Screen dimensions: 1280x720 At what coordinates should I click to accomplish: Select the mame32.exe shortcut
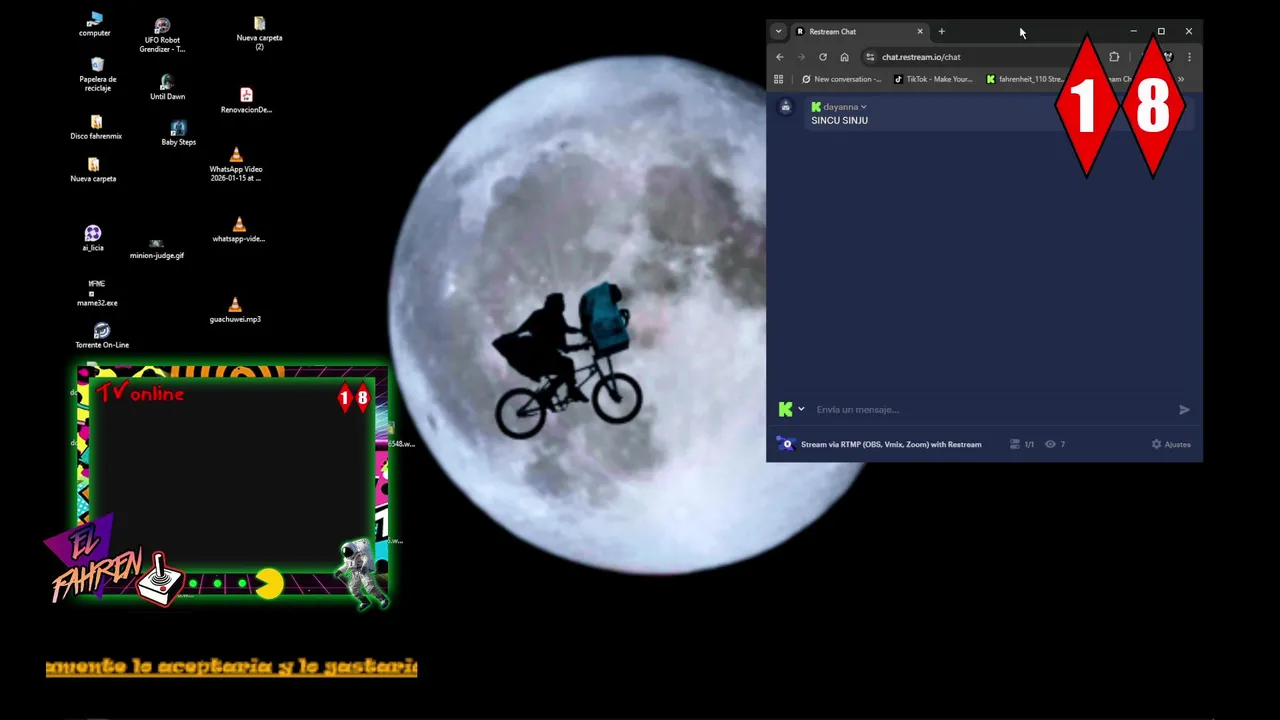click(97, 293)
